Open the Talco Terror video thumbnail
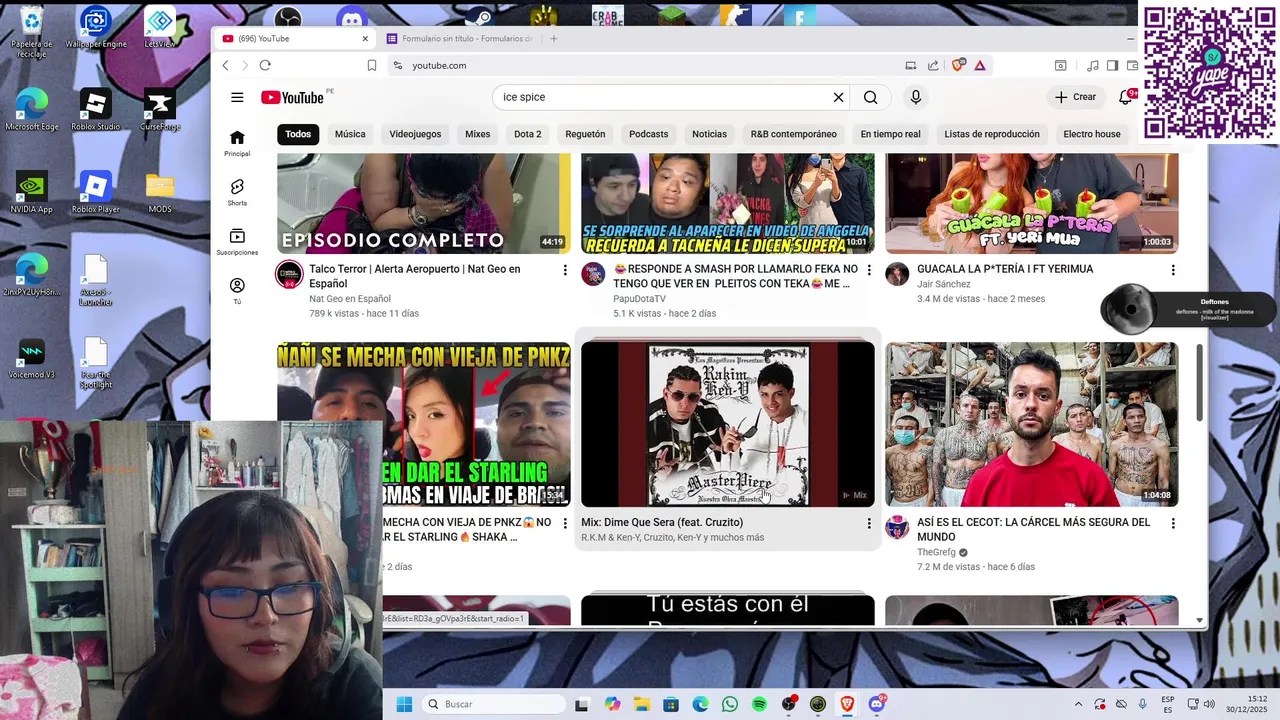Screen dimensions: 1280x720 424,203
